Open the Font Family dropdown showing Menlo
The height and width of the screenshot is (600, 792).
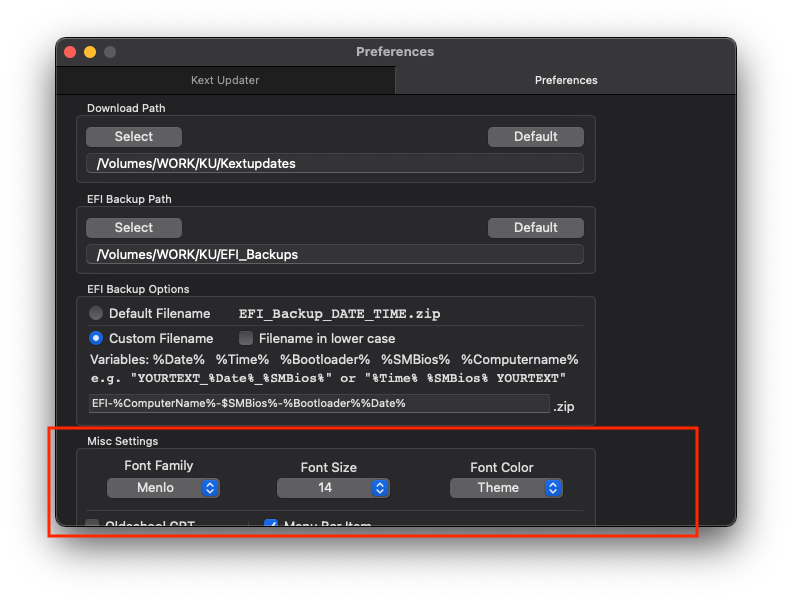(163, 488)
